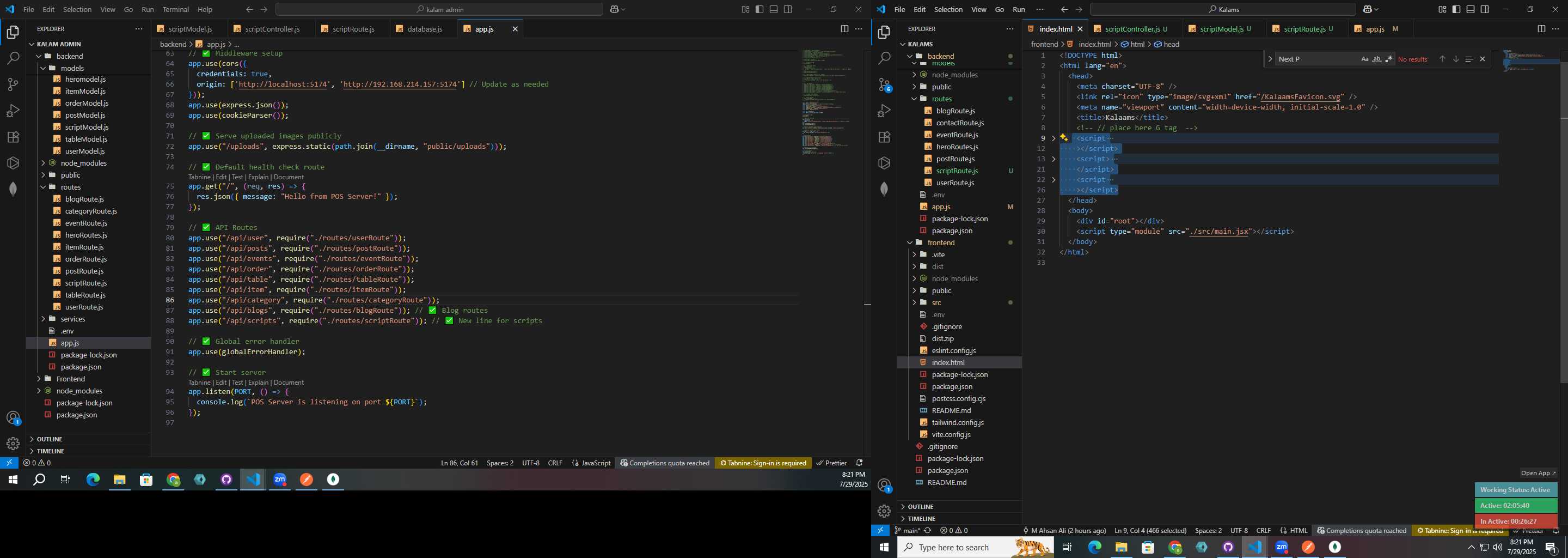Toggle Primary Side Bar in Kalams window
Viewport: 1568px width, 558px height.
(1456, 9)
